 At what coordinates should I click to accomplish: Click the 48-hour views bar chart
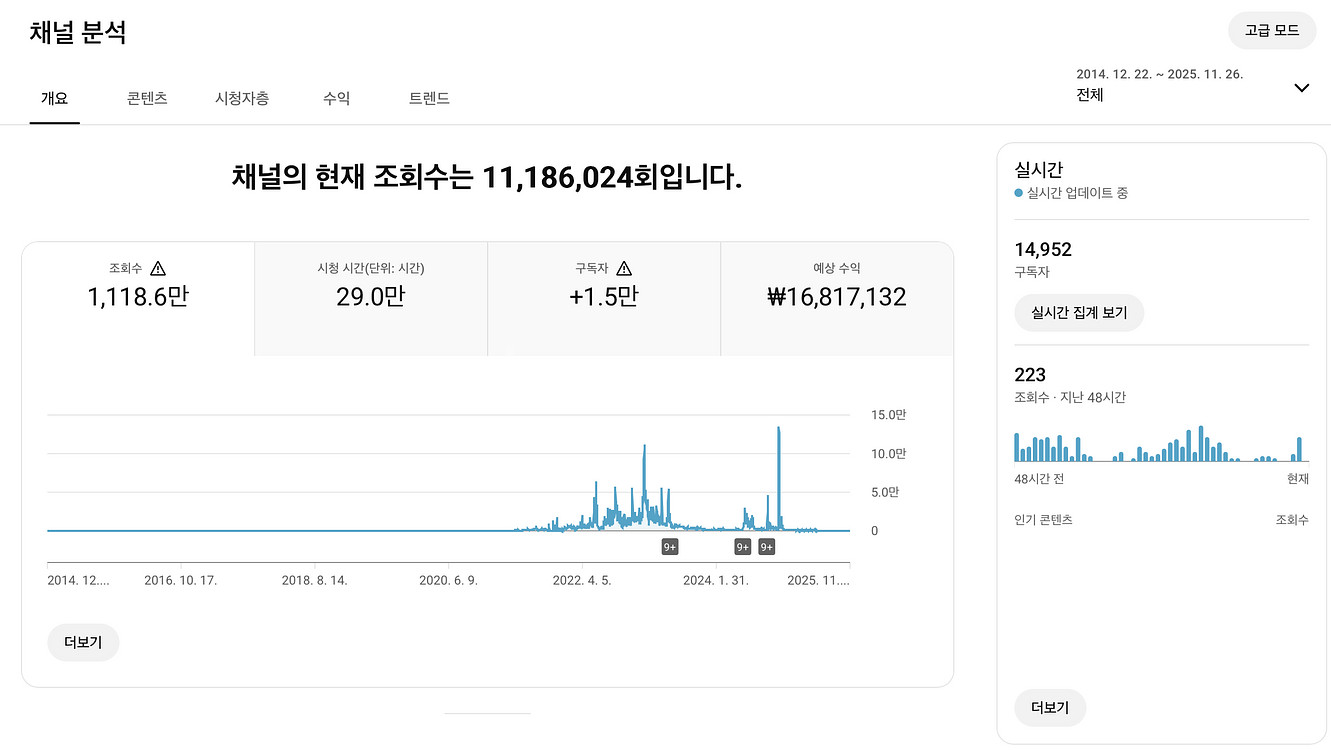pos(1160,445)
